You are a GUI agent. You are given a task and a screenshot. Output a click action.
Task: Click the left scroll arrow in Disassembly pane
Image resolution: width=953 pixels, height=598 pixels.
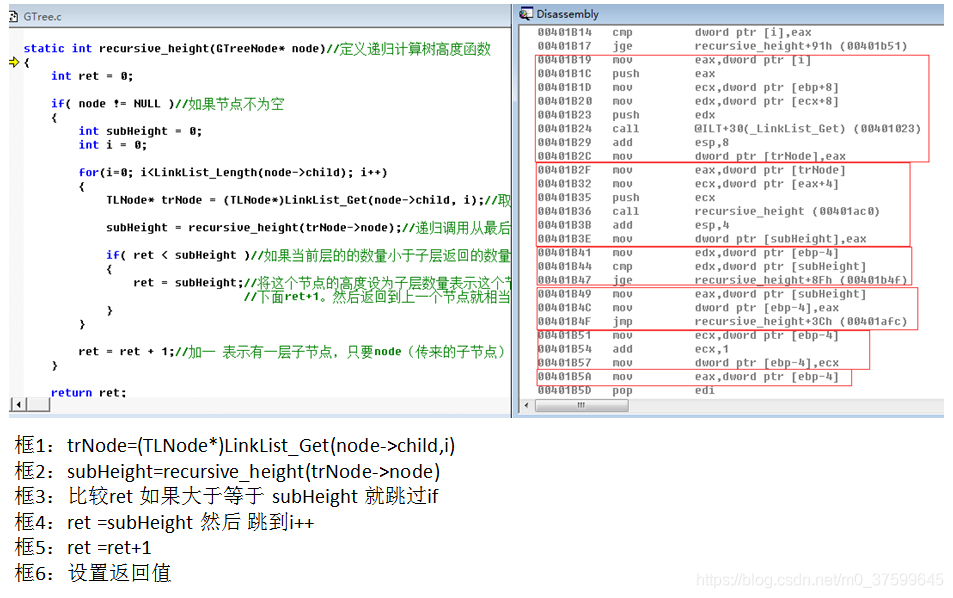526,405
